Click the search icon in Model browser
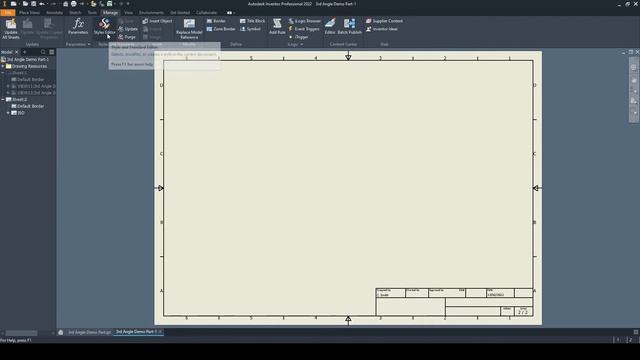The height and width of the screenshot is (360, 640). (43, 52)
